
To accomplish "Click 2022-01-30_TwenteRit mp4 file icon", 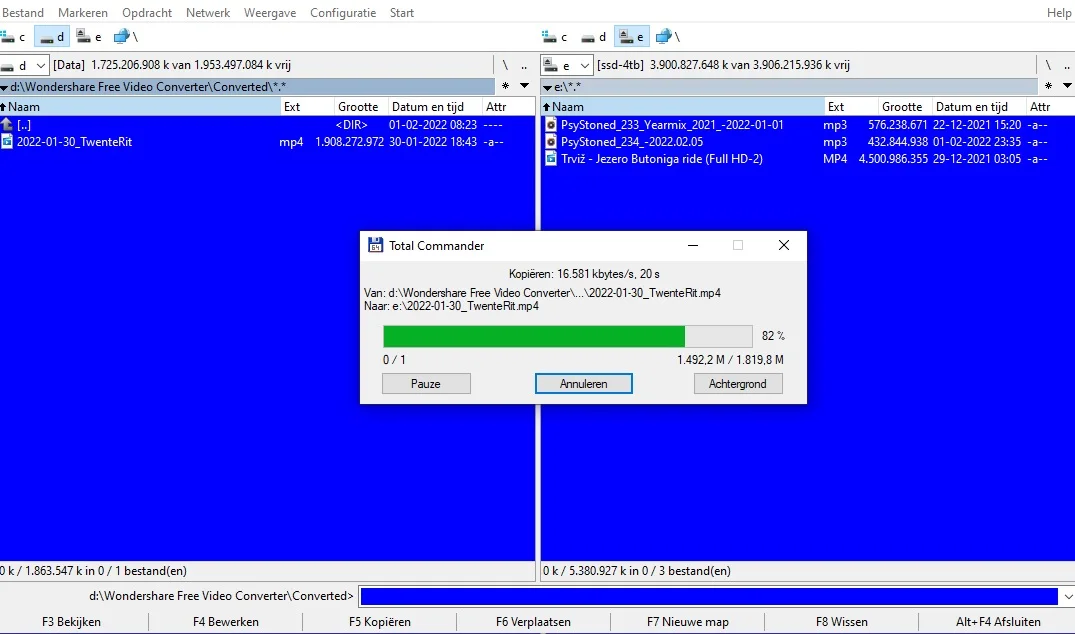I will pyautogui.click(x=7, y=142).
